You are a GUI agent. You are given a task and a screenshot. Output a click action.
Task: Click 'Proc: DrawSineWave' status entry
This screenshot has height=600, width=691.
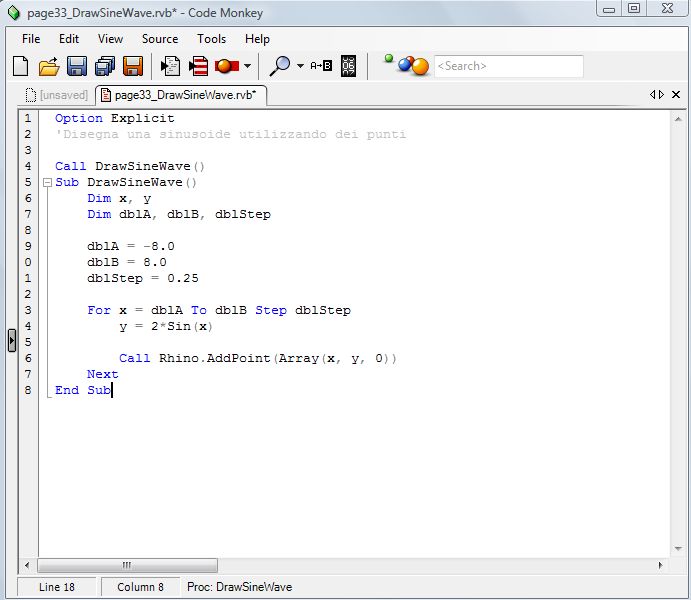pyautogui.click(x=239, y=587)
